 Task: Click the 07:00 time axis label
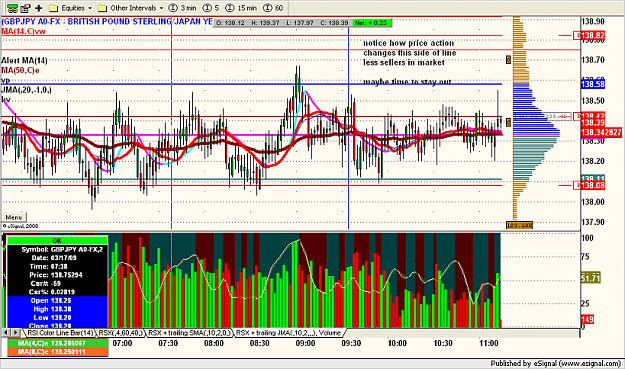point(122,343)
